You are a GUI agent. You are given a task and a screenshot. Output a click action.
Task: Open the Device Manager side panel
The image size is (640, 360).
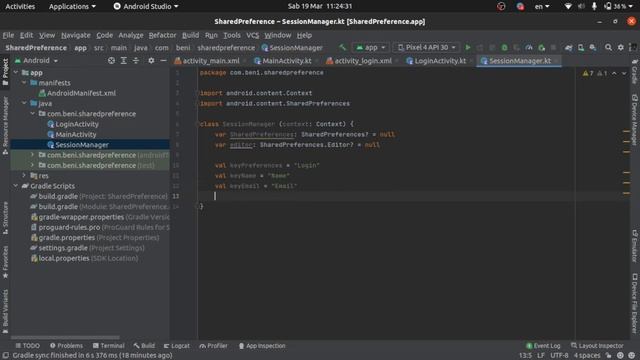point(635,120)
